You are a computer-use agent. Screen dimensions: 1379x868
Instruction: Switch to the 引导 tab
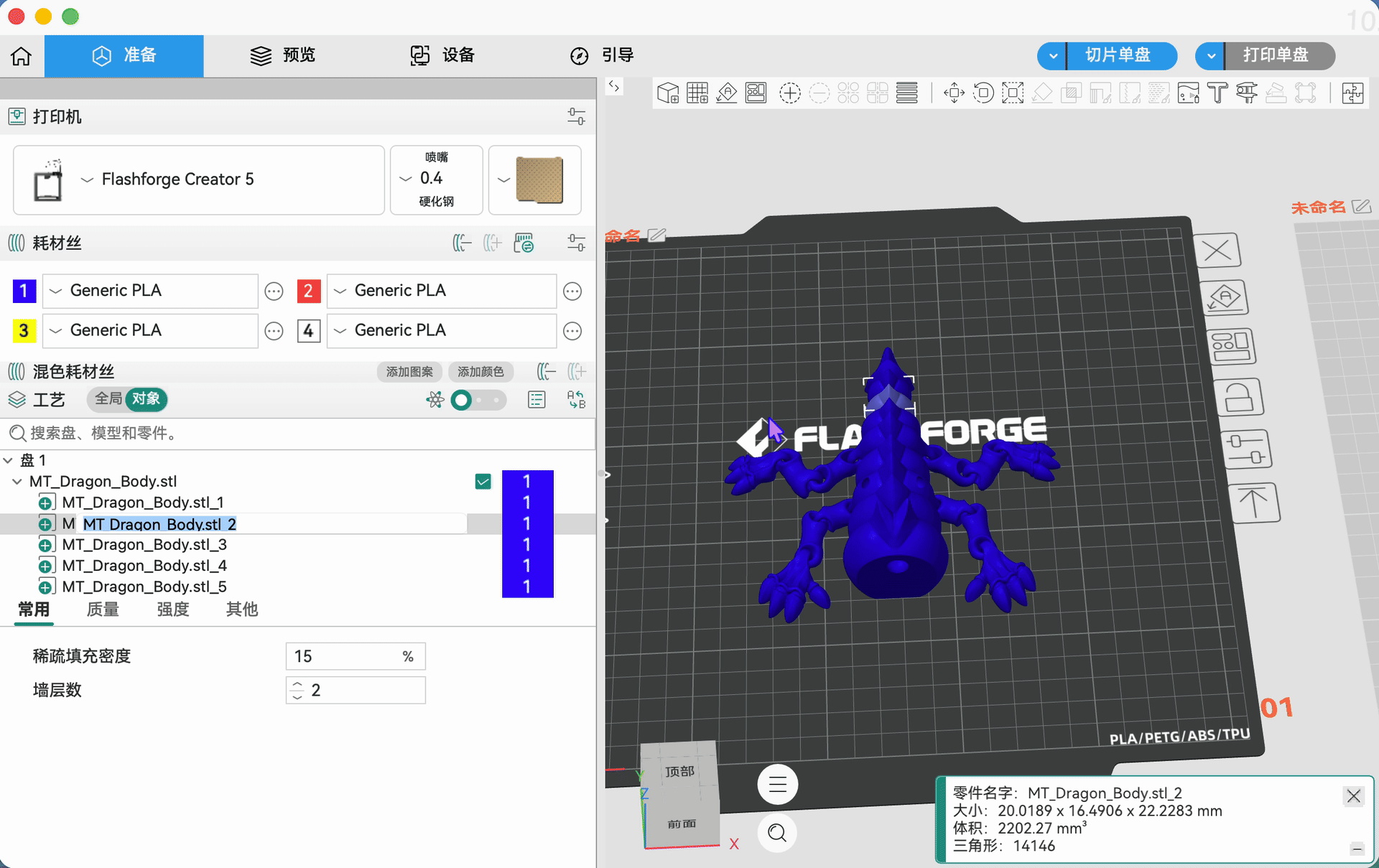tap(602, 55)
